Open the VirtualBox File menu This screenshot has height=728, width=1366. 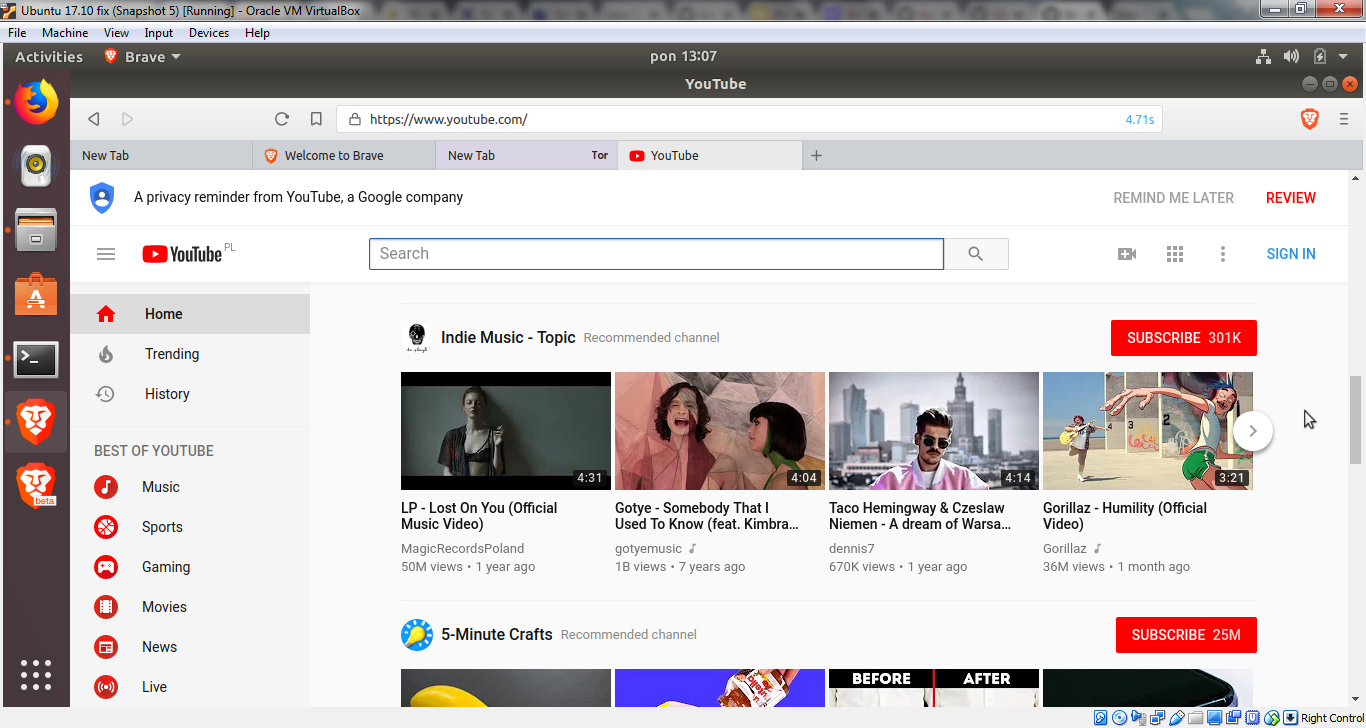point(17,33)
